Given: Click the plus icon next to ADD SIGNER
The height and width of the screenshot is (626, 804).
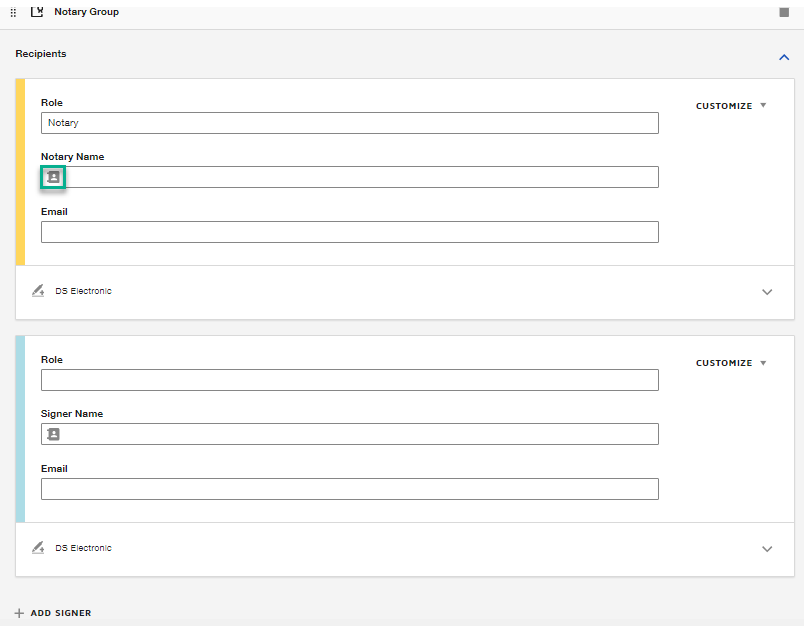Looking at the screenshot, I should 20,613.
